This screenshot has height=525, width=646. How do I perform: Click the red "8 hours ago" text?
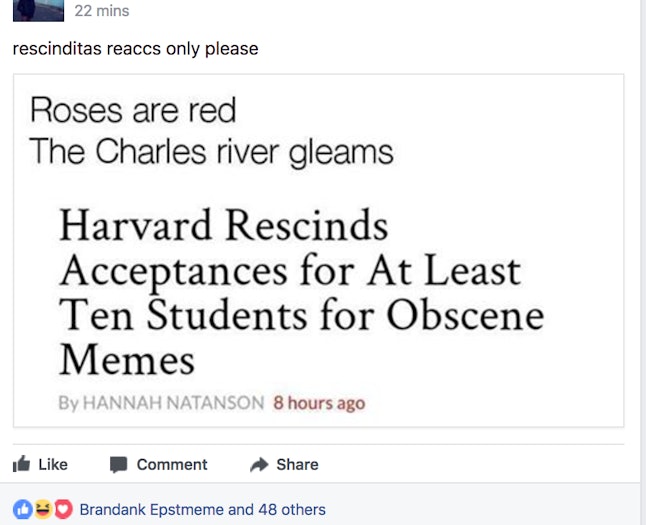[319, 404]
